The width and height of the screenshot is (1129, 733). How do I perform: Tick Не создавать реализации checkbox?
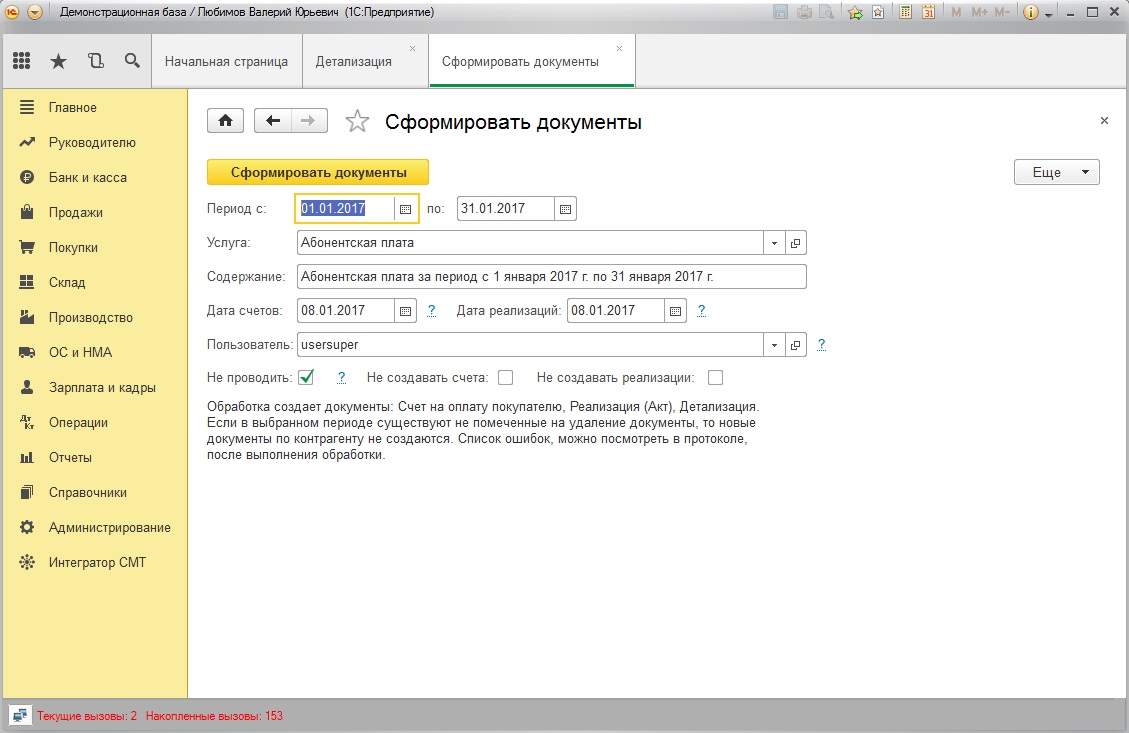pyautogui.click(x=715, y=377)
